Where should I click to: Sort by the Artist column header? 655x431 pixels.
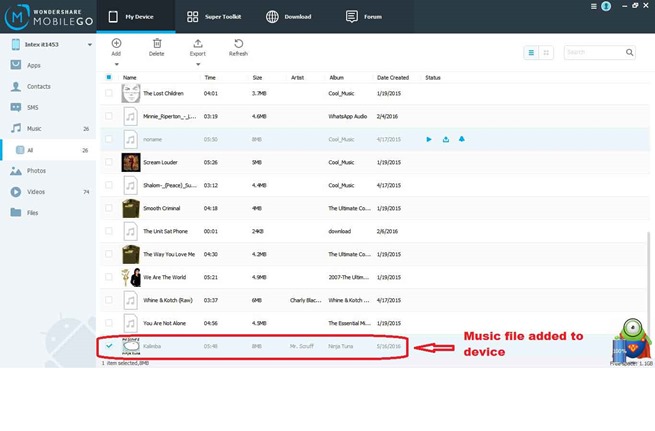(297, 78)
